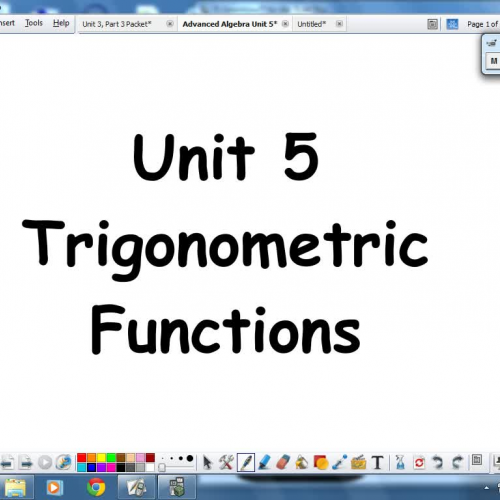Close the Untitled tab

[x=339, y=24]
